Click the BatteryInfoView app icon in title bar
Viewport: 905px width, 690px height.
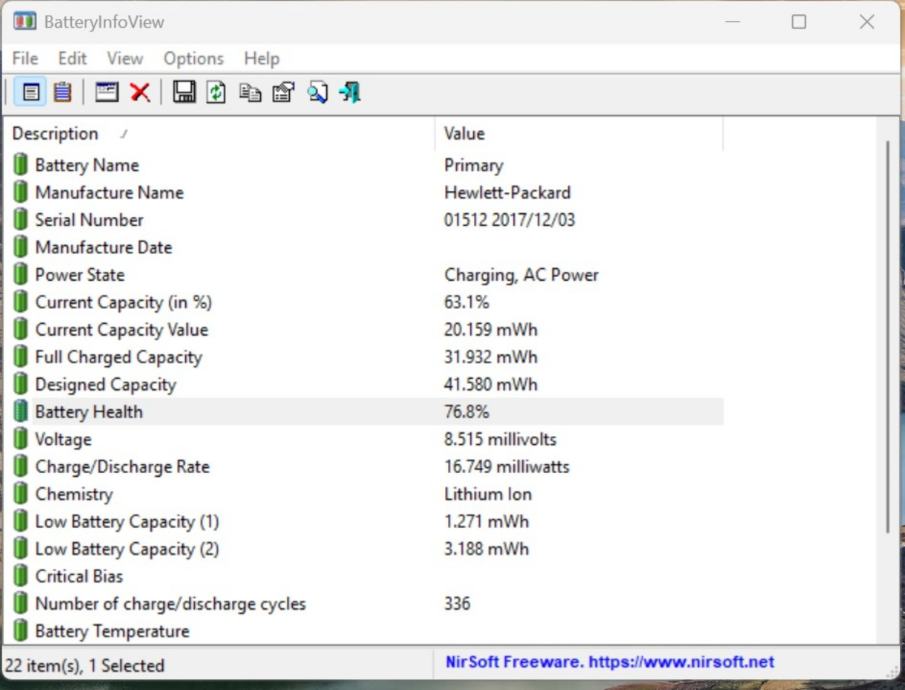24,22
